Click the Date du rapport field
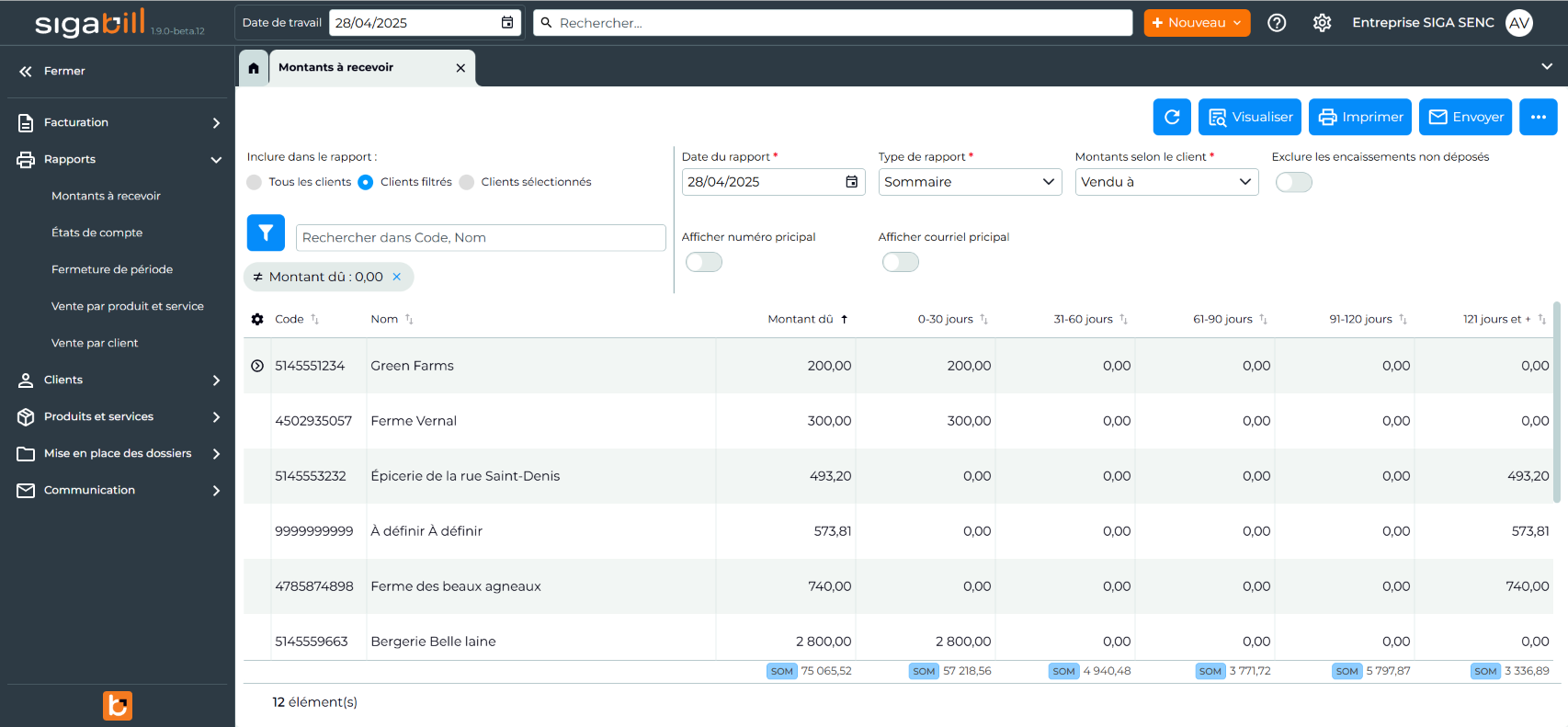Screen dimensions: 1568x727 coord(774,182)
